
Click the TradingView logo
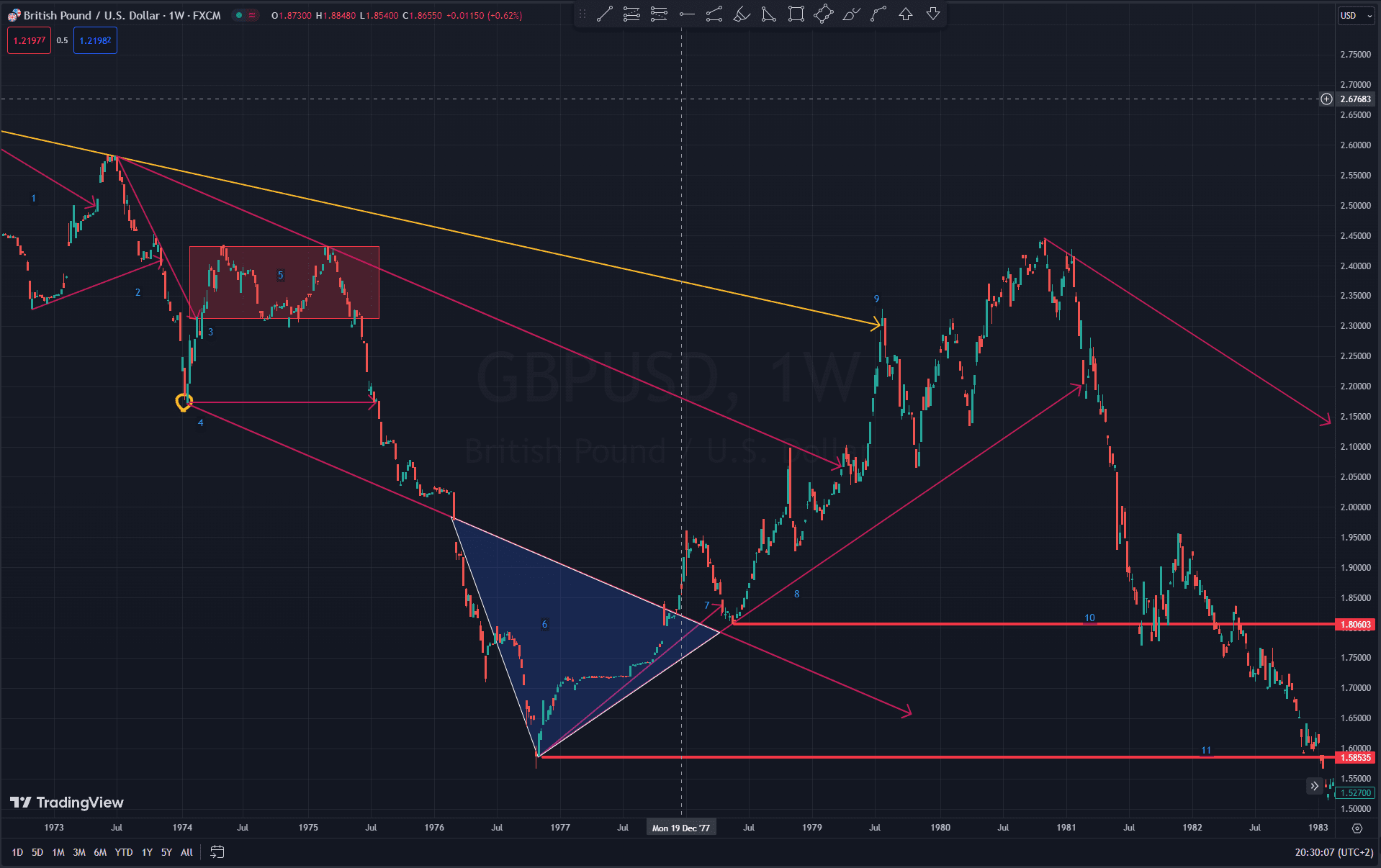click(x=67, y=803)
